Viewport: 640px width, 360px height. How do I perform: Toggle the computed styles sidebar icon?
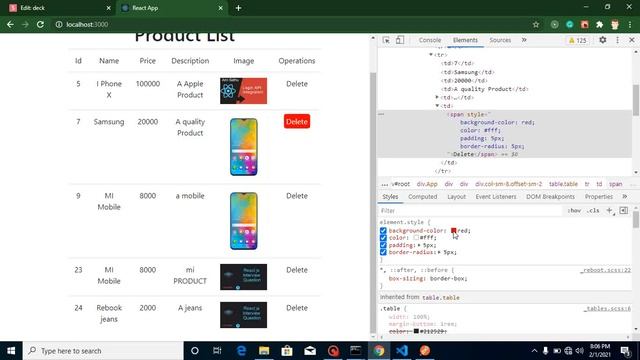[624, 211]
